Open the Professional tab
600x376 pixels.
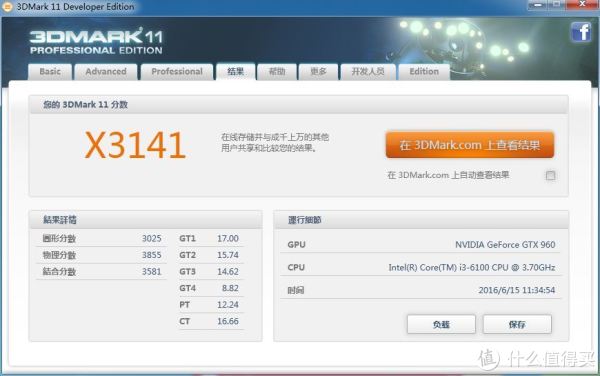coord(177,72)
